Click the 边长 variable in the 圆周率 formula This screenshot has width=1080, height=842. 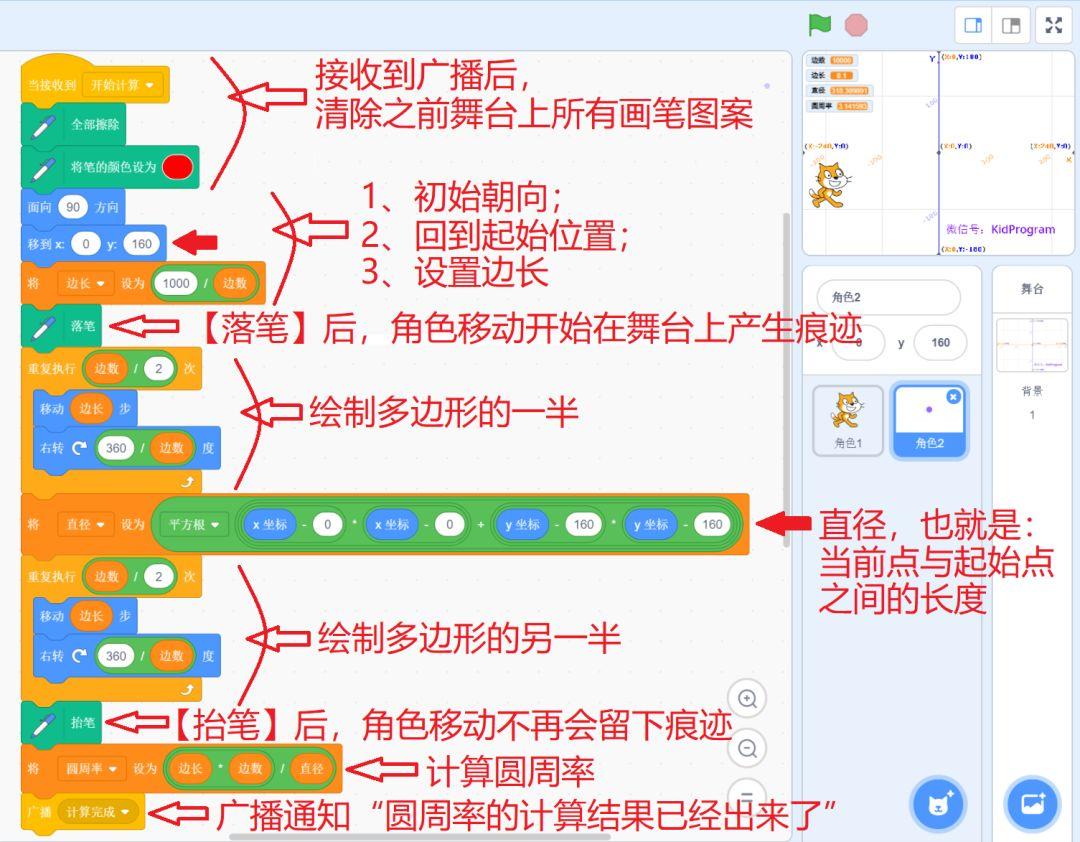190,768
